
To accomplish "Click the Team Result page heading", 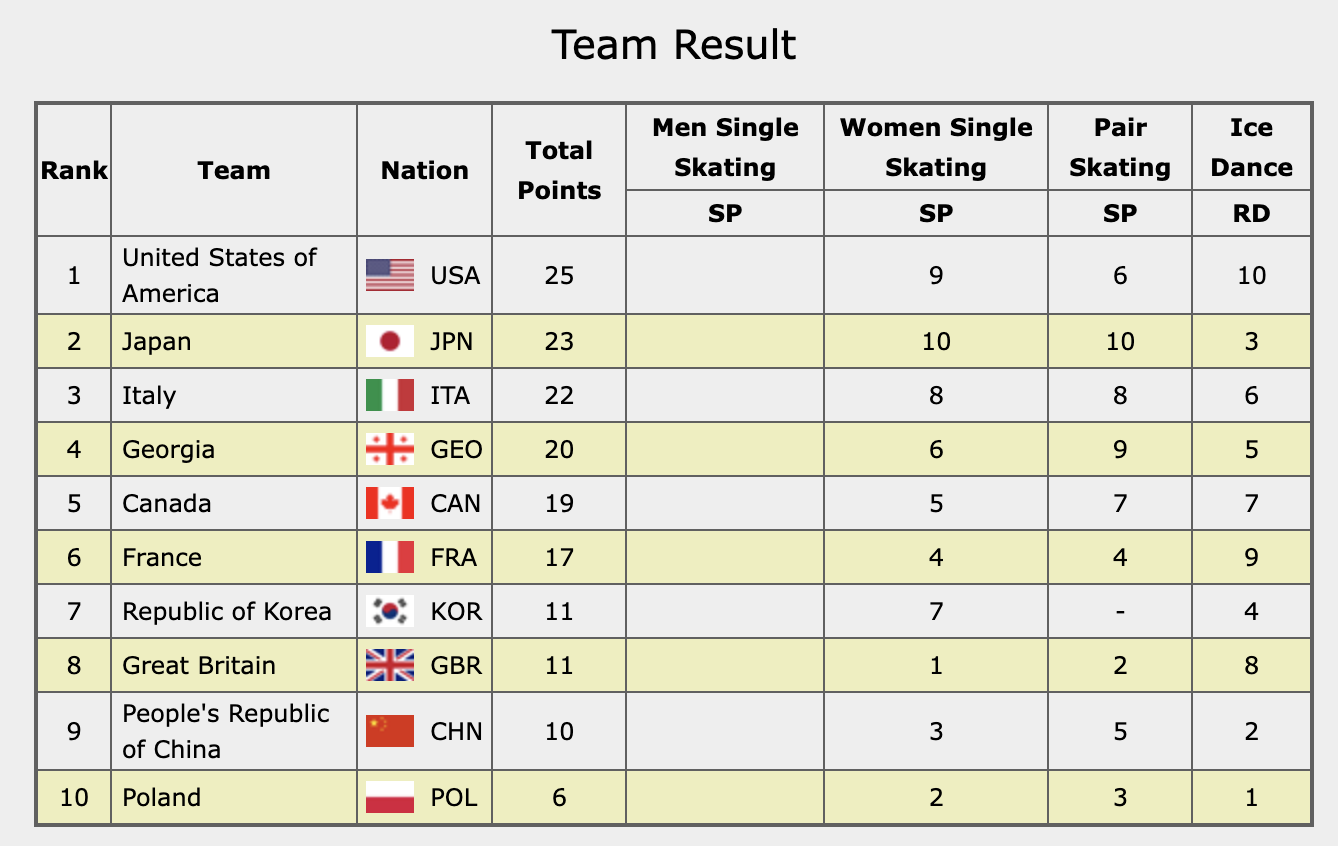I will tap(674, 45).
